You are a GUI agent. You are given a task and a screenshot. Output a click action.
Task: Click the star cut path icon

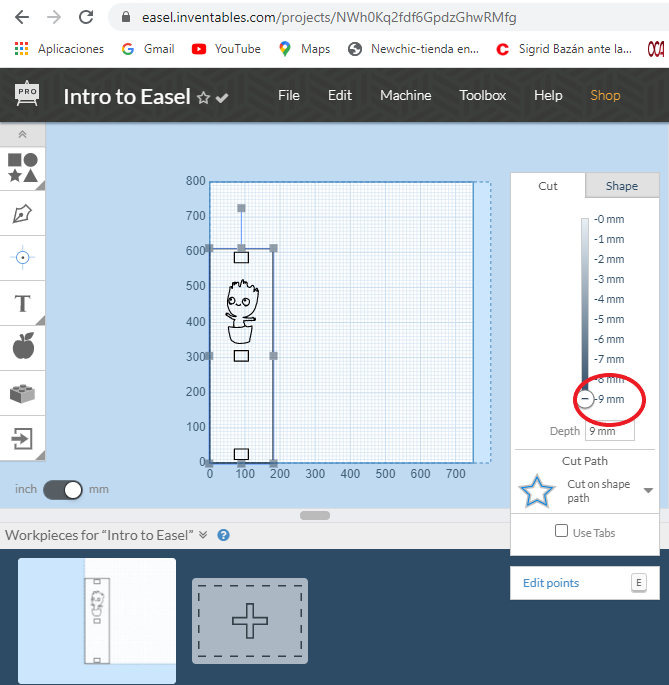point(537,491)
